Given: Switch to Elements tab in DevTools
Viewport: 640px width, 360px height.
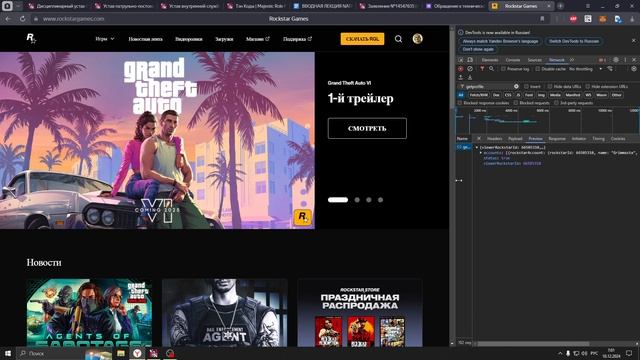Looking at the screenshot, I should coord(490,60).
